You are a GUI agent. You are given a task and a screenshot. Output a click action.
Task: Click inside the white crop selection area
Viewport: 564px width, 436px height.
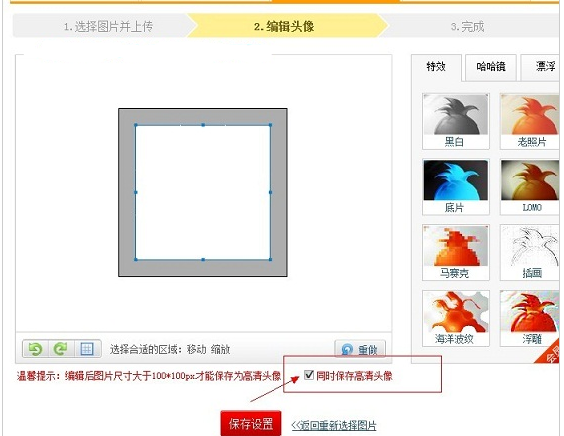coord(203,192)
